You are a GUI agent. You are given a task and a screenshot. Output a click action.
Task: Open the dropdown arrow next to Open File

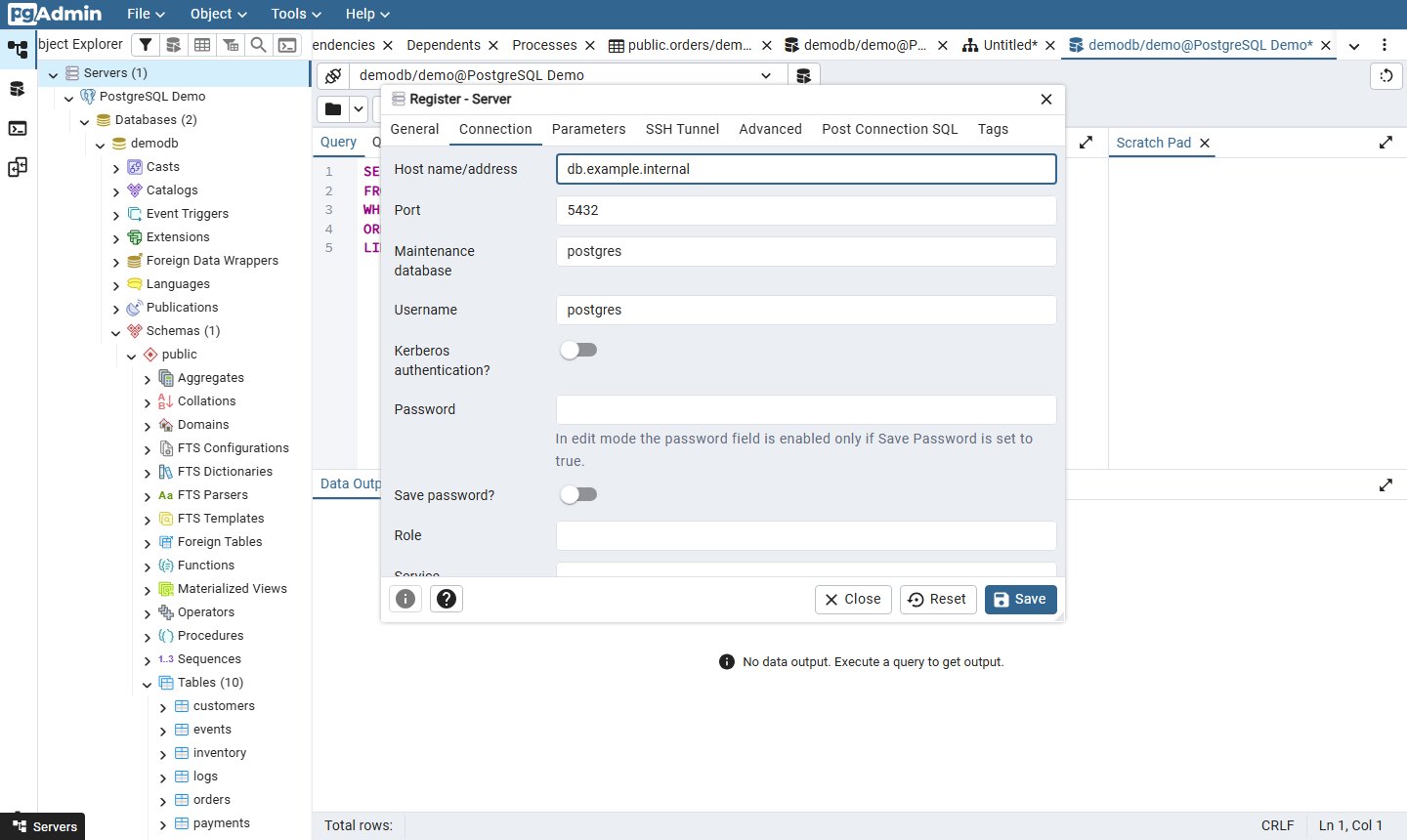pos(359,109)
